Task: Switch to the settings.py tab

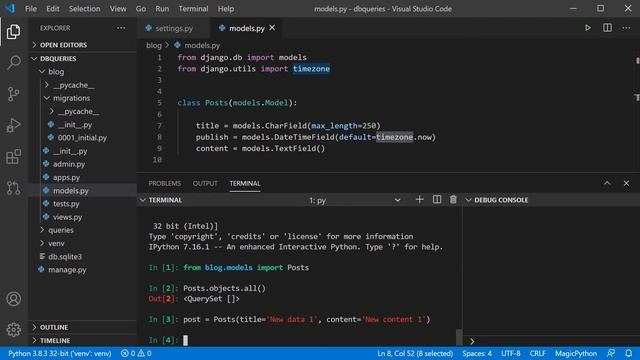Action: pyautogui.click(x=174, y=28)
